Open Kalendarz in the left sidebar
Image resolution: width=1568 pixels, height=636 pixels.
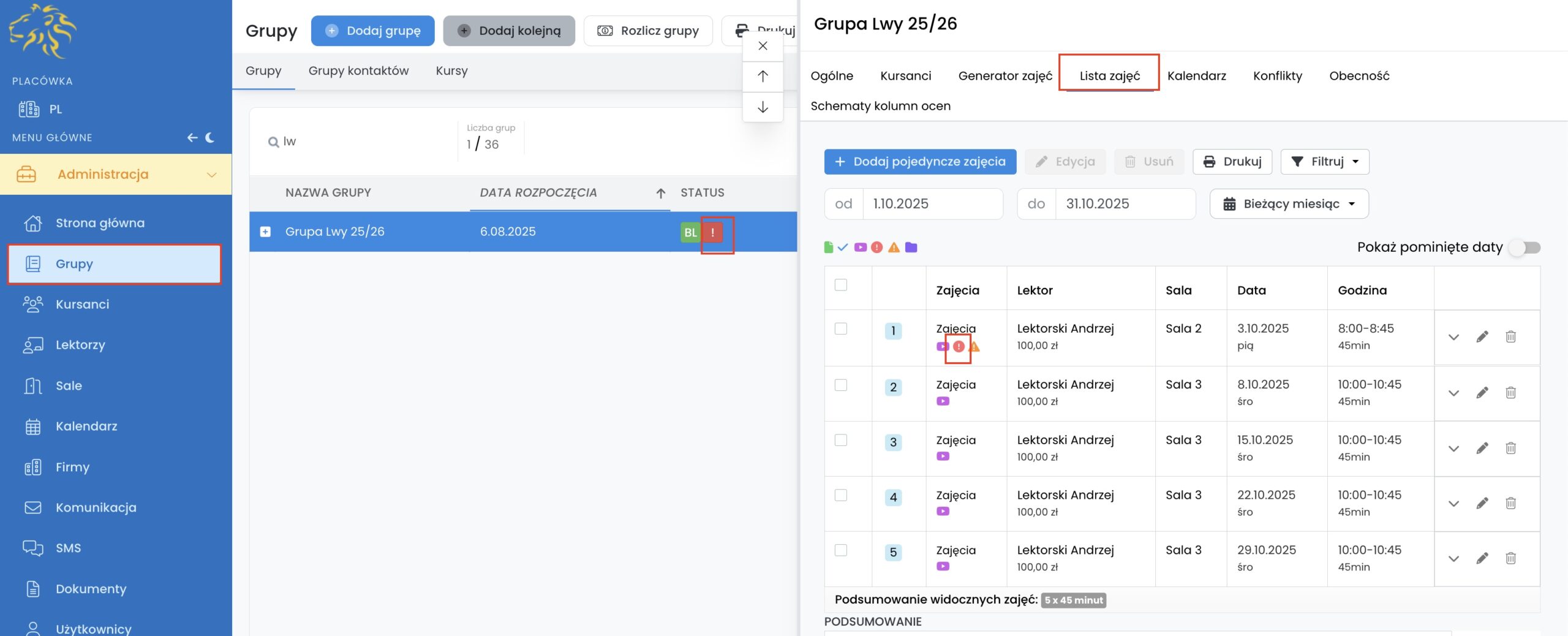86,426
